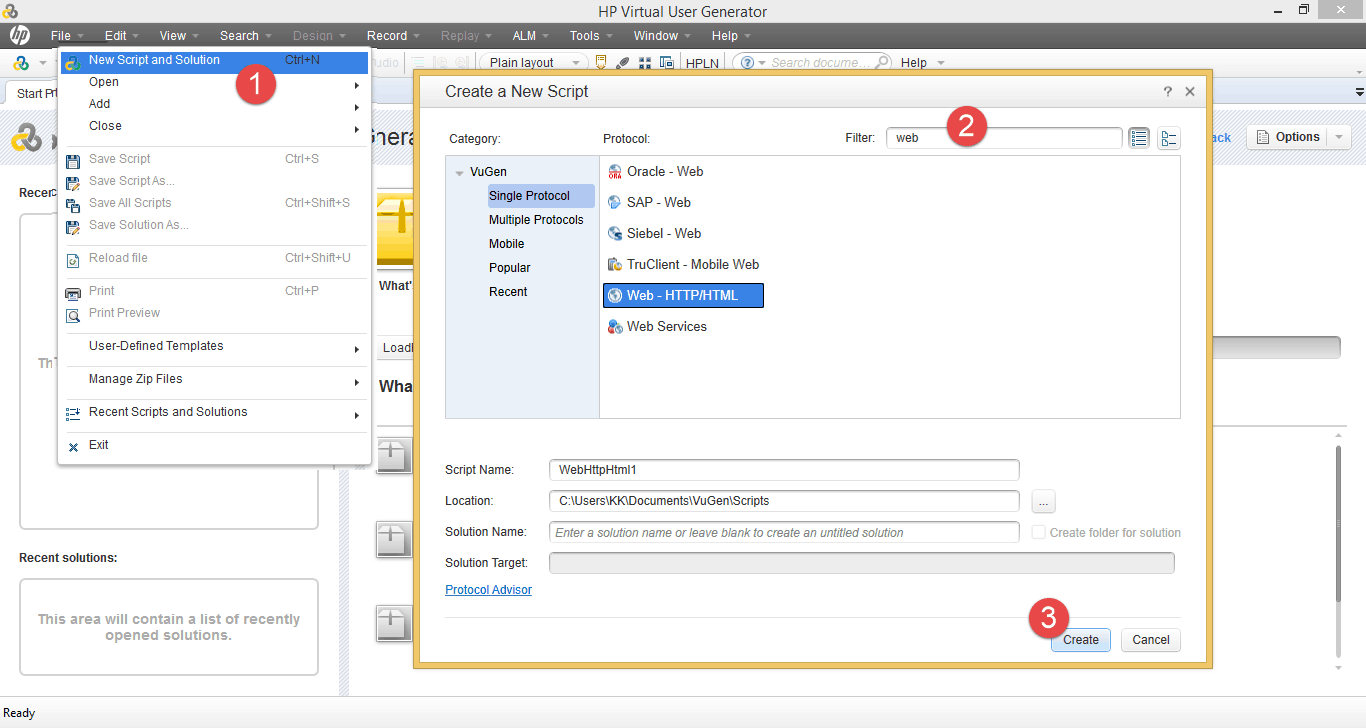This screenshot has height=728, width=1366.
Task: Click the toolbar grid layout icon
Action: pos(645,63)
